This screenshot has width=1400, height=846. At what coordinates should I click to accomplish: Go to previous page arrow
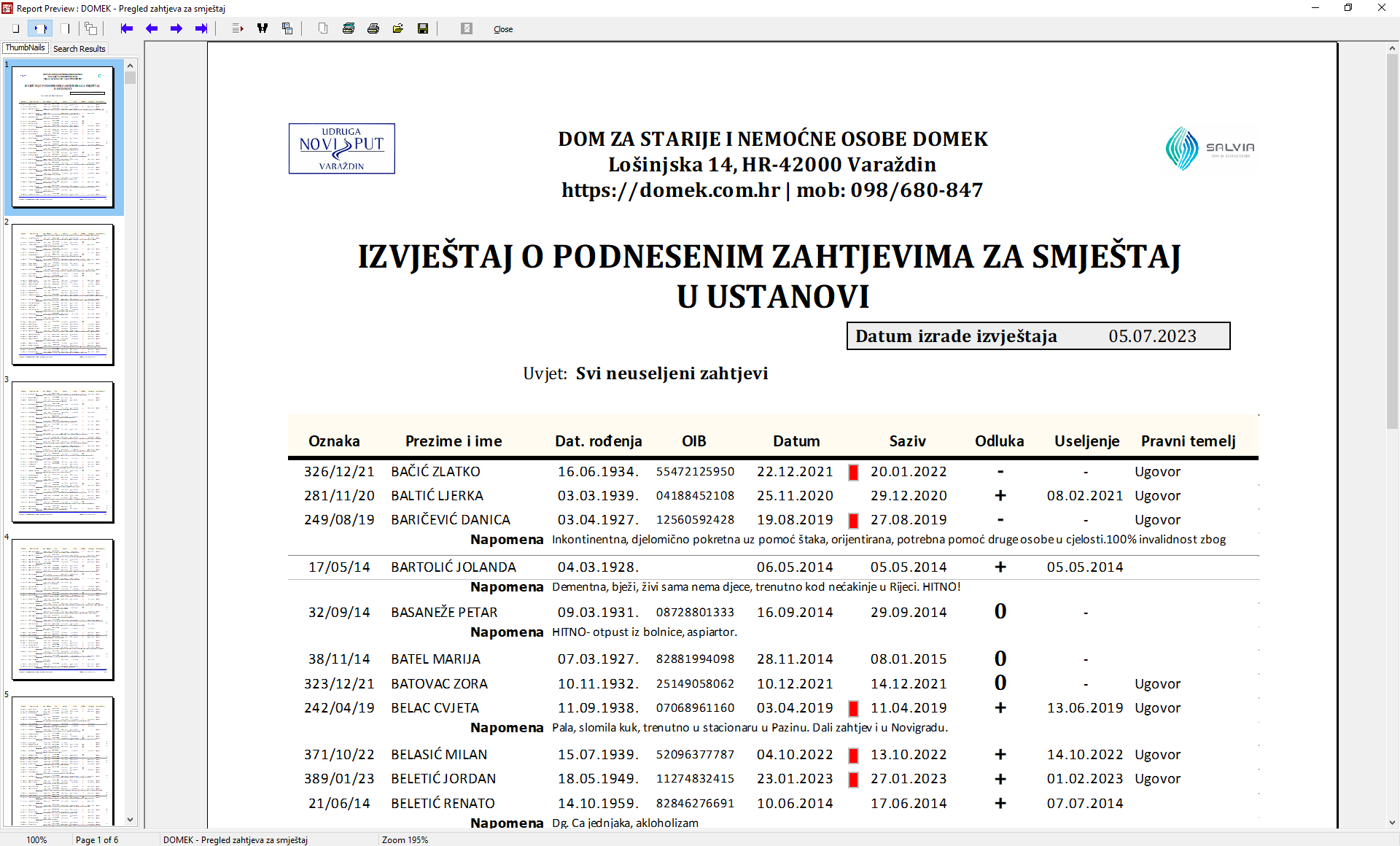[152, 28]
